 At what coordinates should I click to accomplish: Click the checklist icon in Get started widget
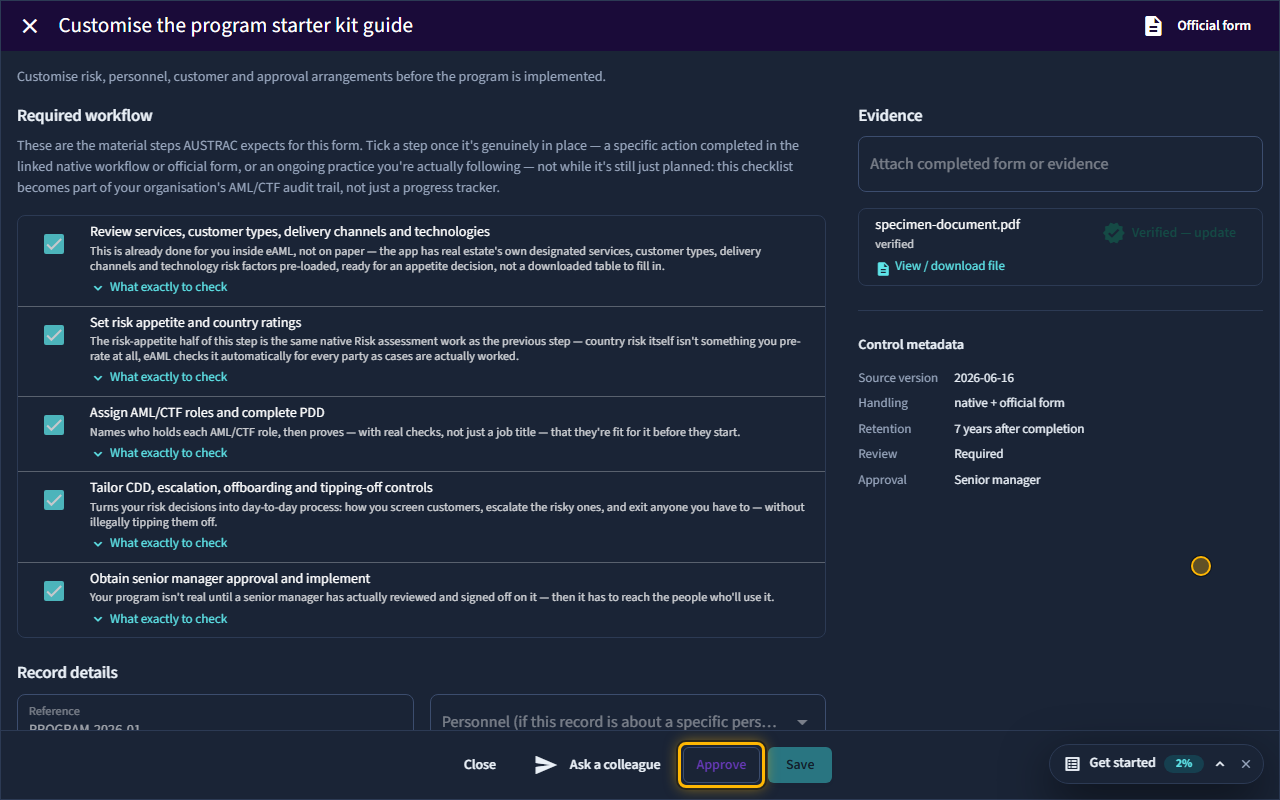click(x=1072, y=763)
